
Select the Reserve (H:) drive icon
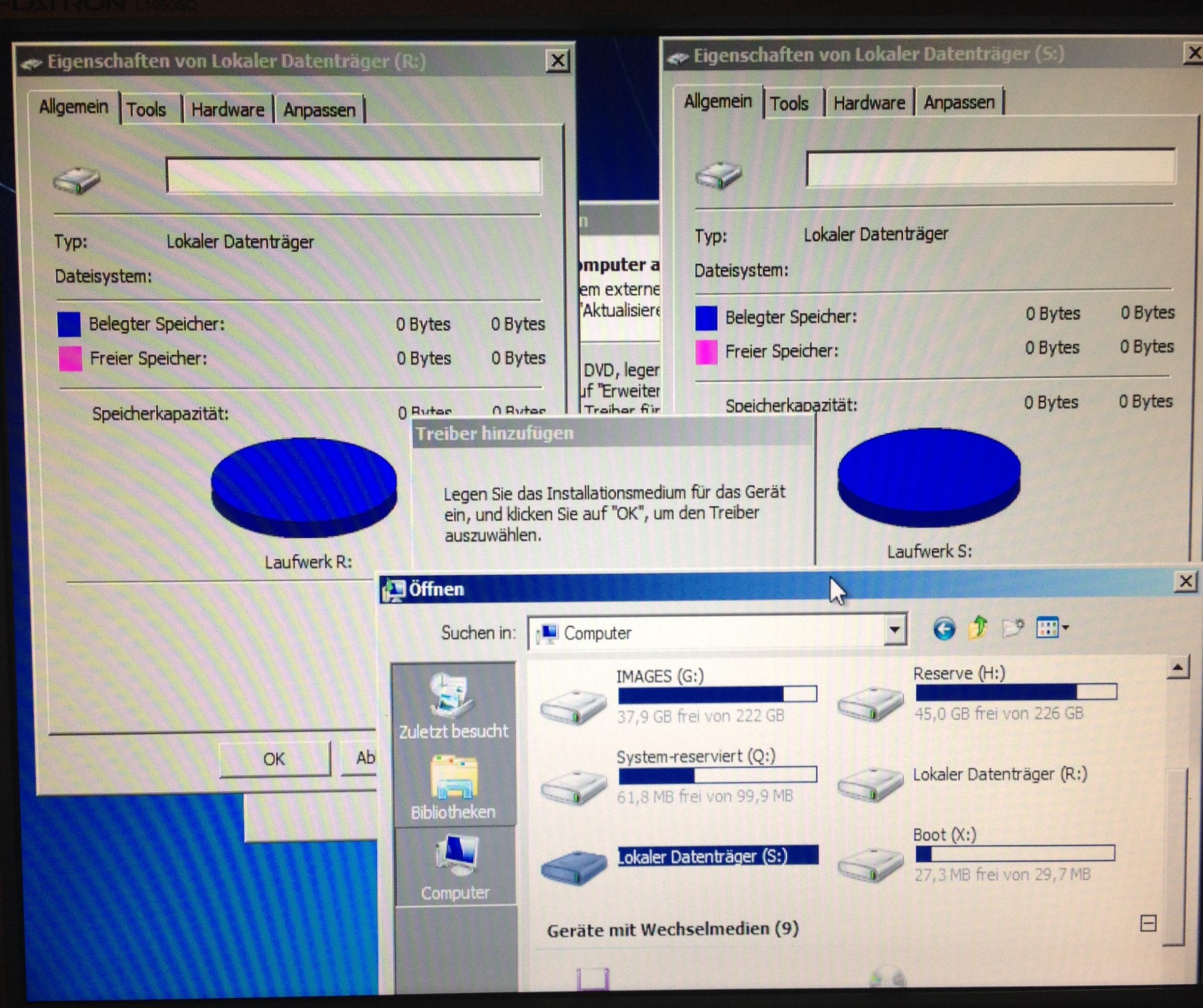tap(870, 703)
